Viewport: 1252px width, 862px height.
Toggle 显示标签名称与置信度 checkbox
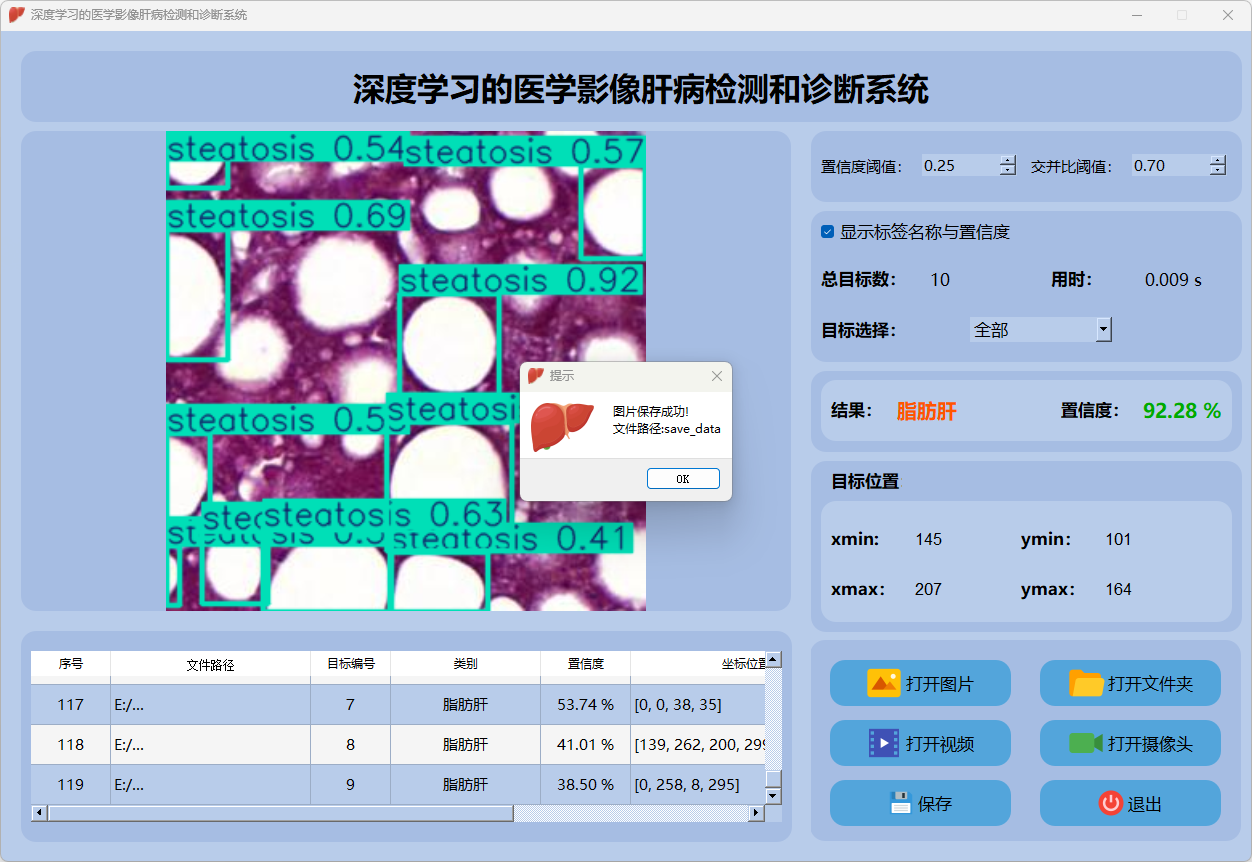(x=828, y=232)
